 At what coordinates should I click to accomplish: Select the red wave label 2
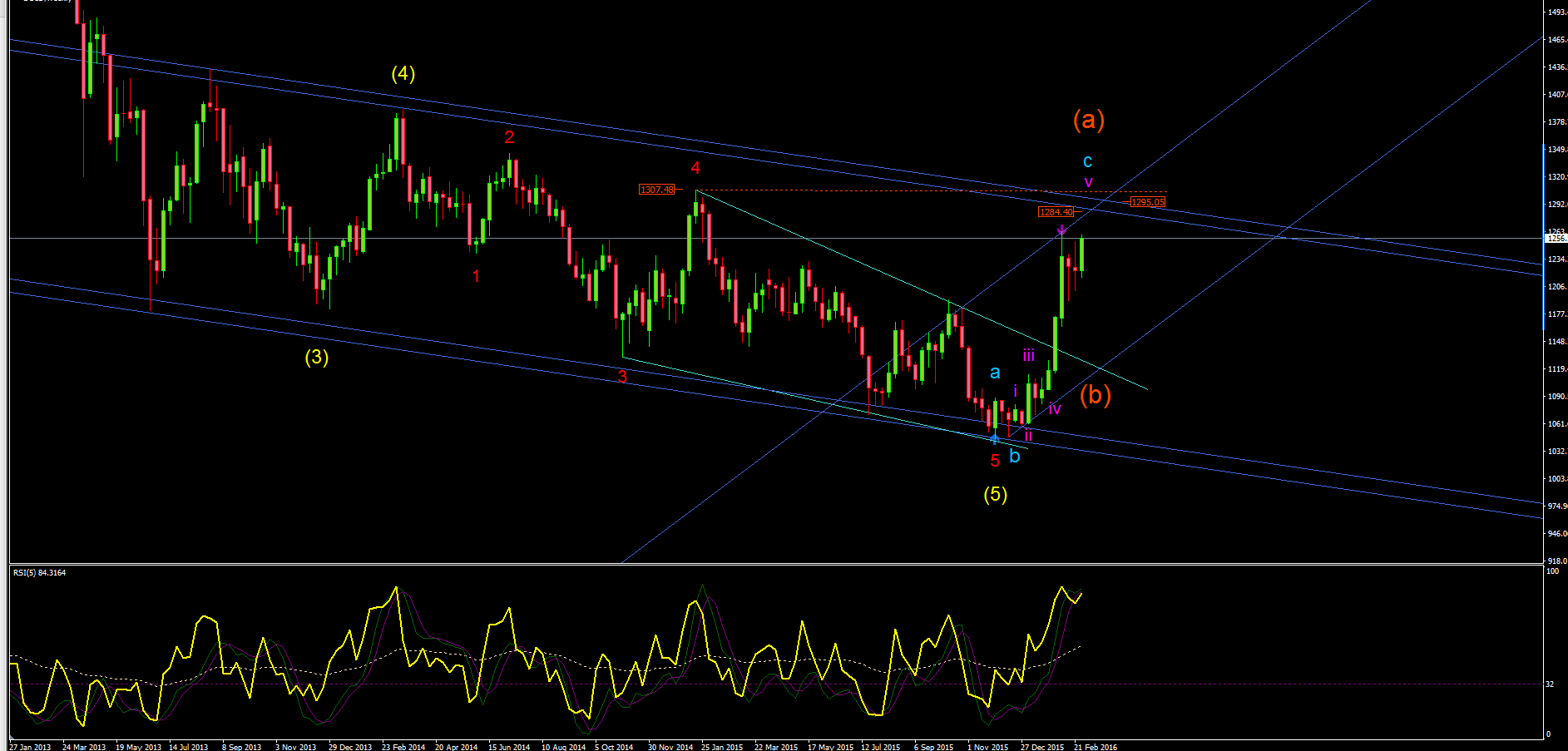click(x=509, y=137)
